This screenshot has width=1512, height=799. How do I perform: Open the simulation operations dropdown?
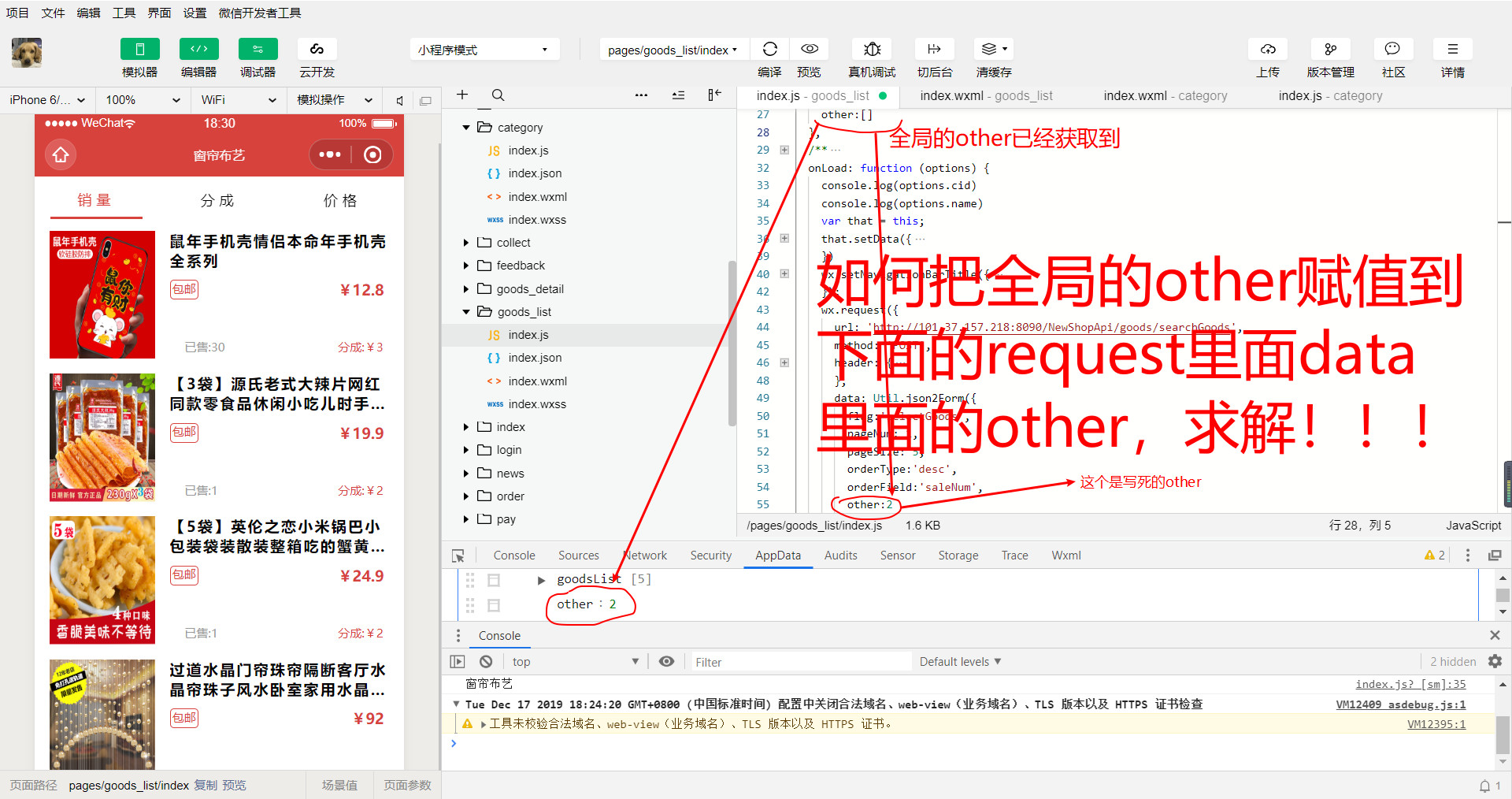click(x=334, y=100)
